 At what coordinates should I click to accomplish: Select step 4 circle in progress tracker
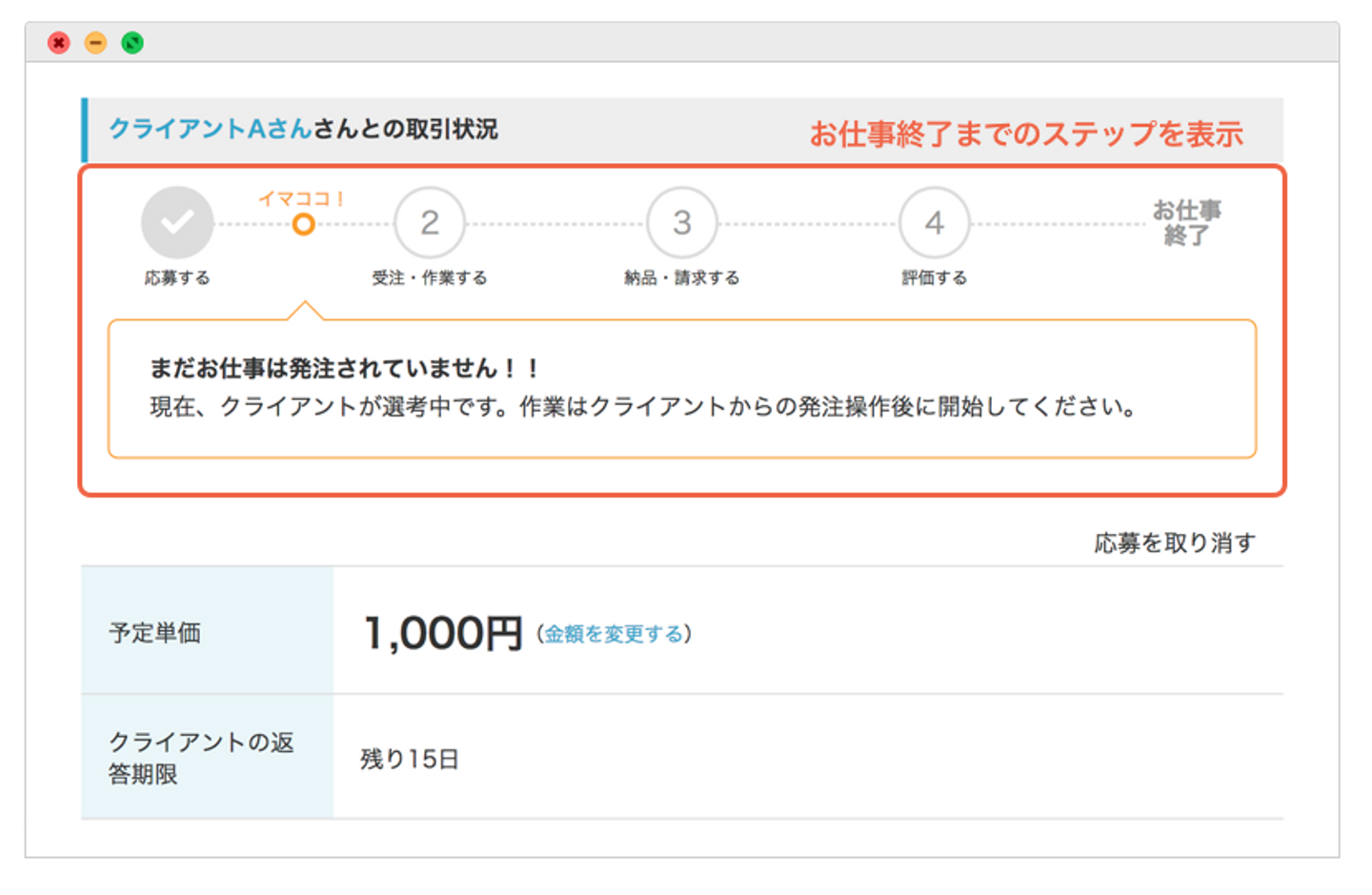coord(935,222)
